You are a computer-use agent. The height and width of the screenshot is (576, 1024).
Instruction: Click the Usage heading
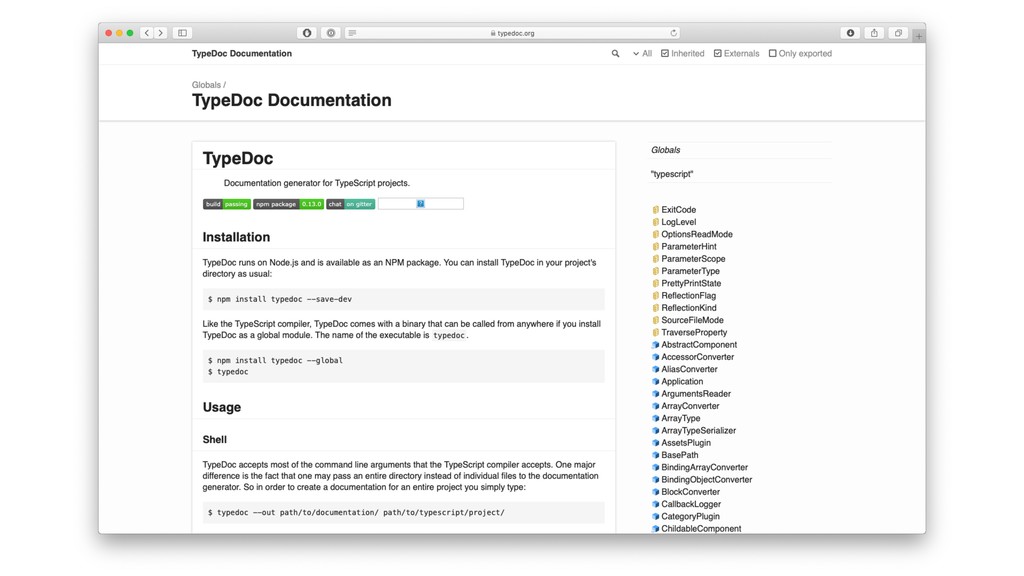221,407
